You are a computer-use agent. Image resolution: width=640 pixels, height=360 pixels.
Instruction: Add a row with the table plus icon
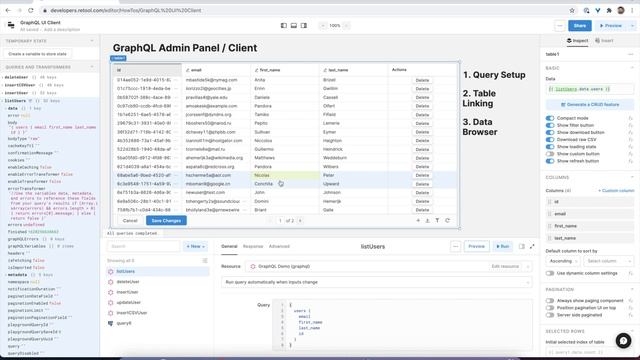pyautogui.click(x=418, y=220)
